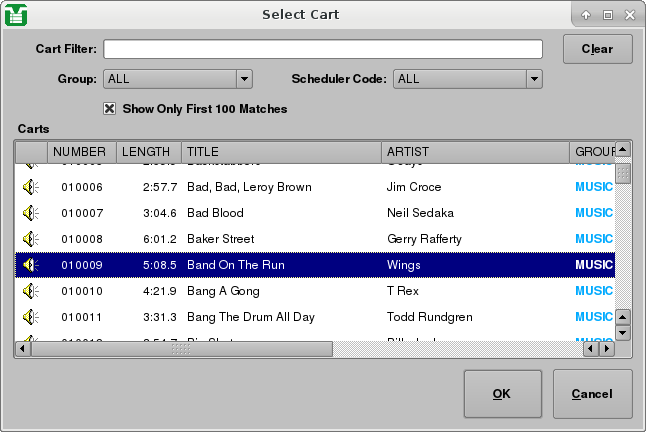Toggle Show Only First 100 Matches checkbox

coord(110,108)
